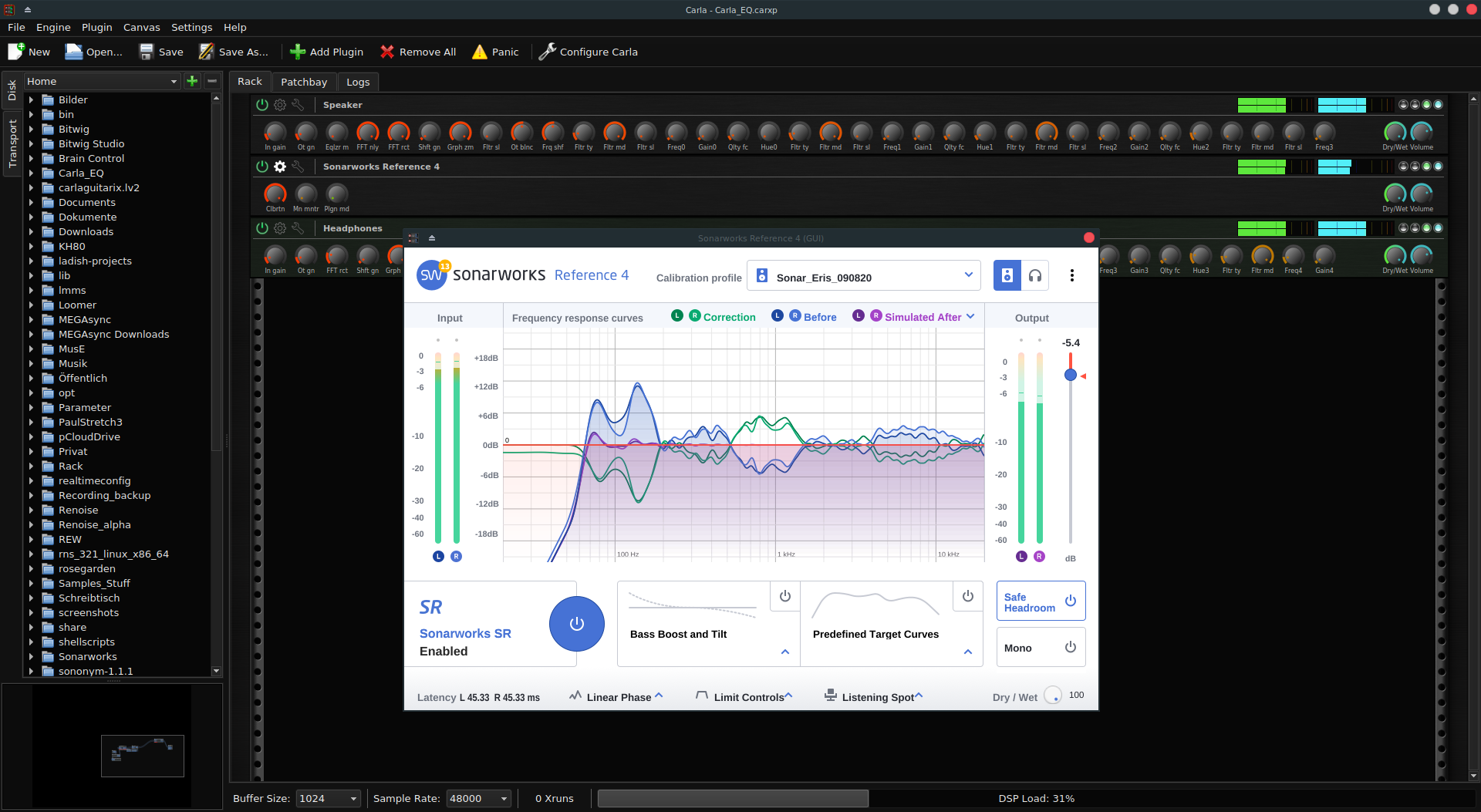Toggle Safe Headroom
The width and height of the screenshot is (1481, 812).
coord(1041,601)
